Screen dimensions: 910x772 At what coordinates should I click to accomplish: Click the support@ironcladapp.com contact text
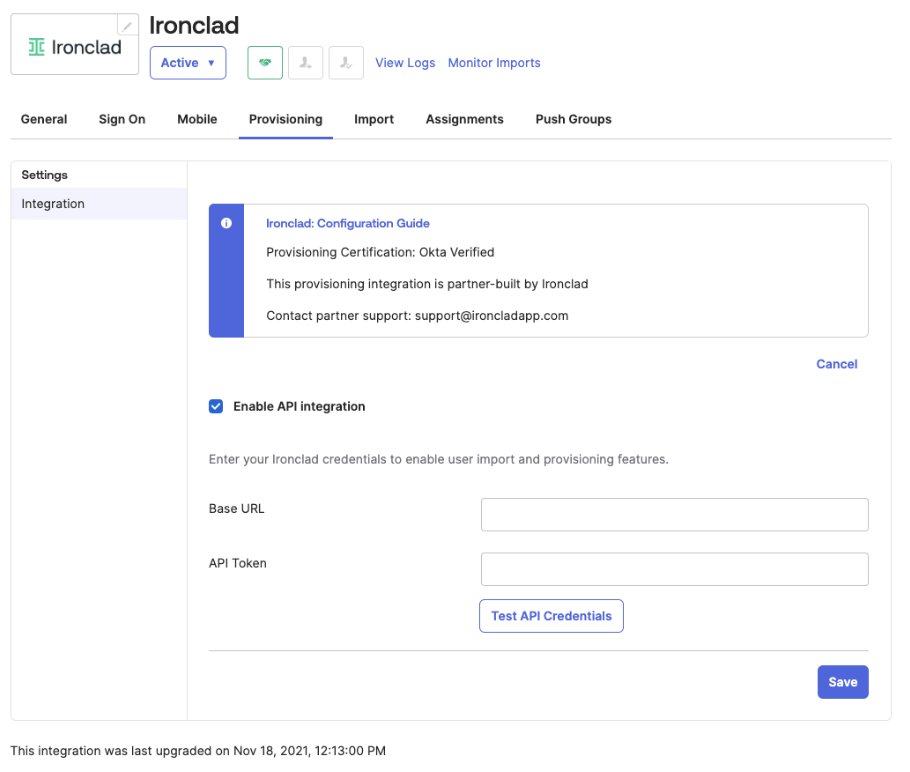tap(492, 316)
